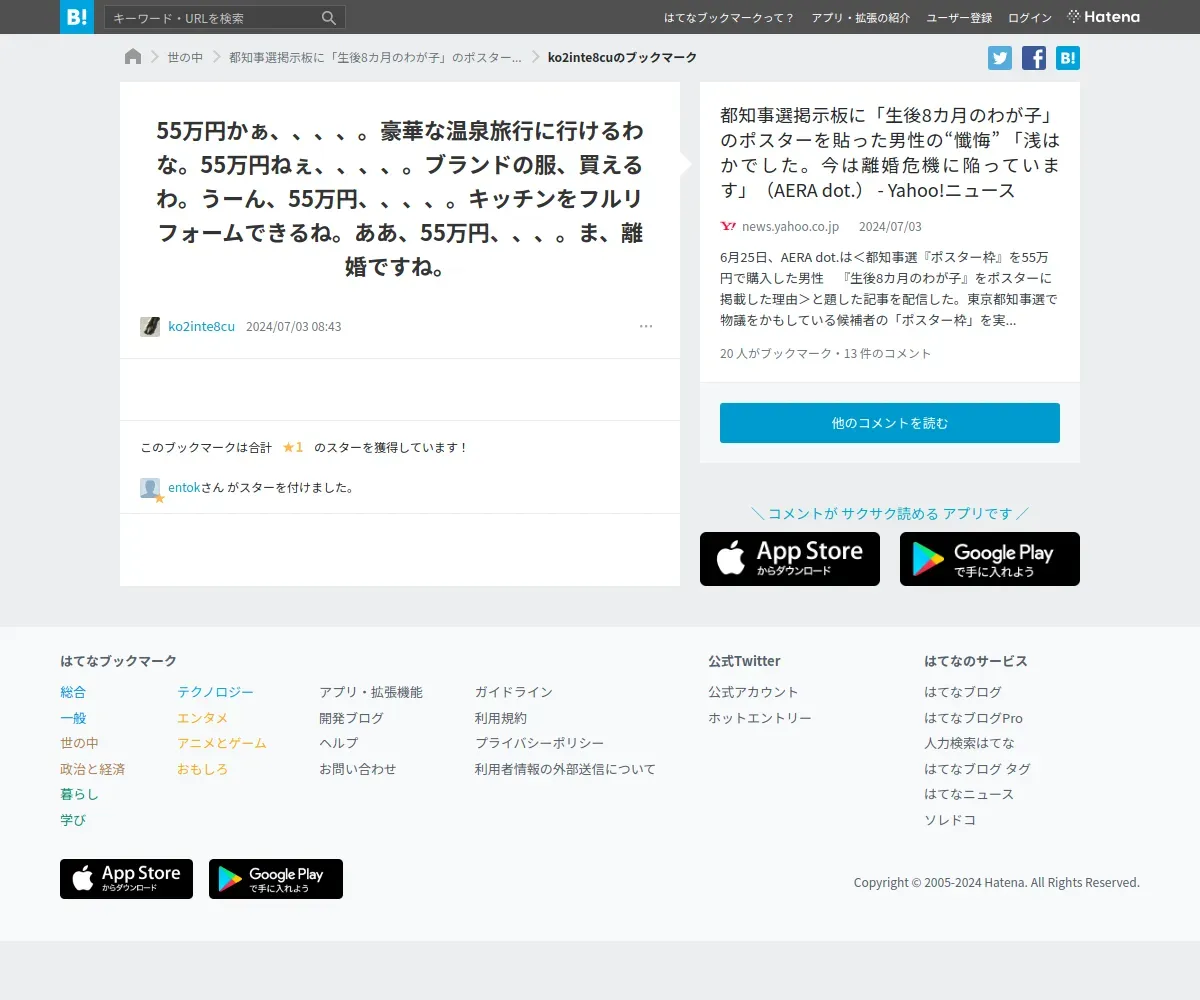Open ソレドコ service link
The image size is (1200, 1000).
pos(950,820)
